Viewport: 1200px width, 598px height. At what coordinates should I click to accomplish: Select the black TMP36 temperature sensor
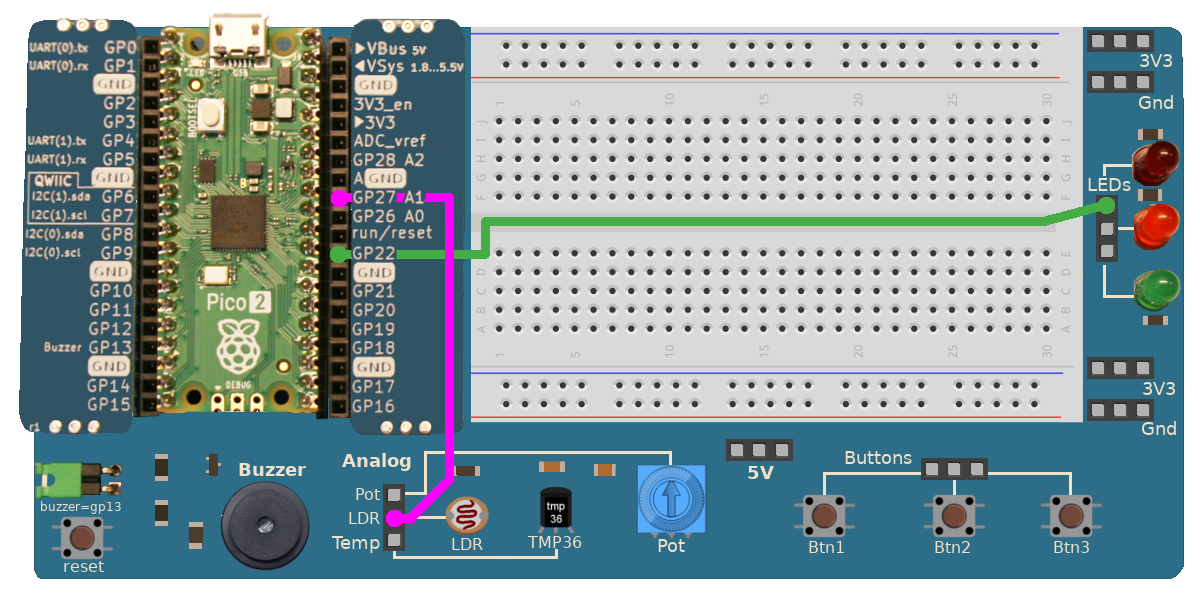tap(555, 510)
